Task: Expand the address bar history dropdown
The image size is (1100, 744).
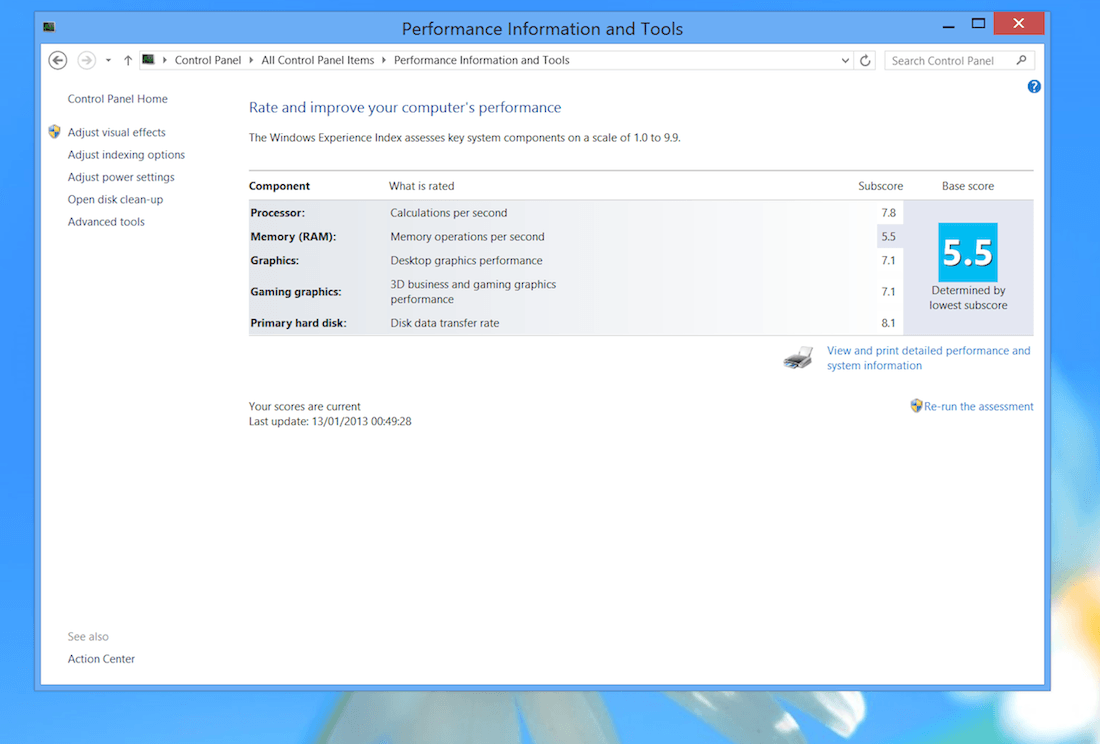Action: pyautogui.click(x=846, y=60)
